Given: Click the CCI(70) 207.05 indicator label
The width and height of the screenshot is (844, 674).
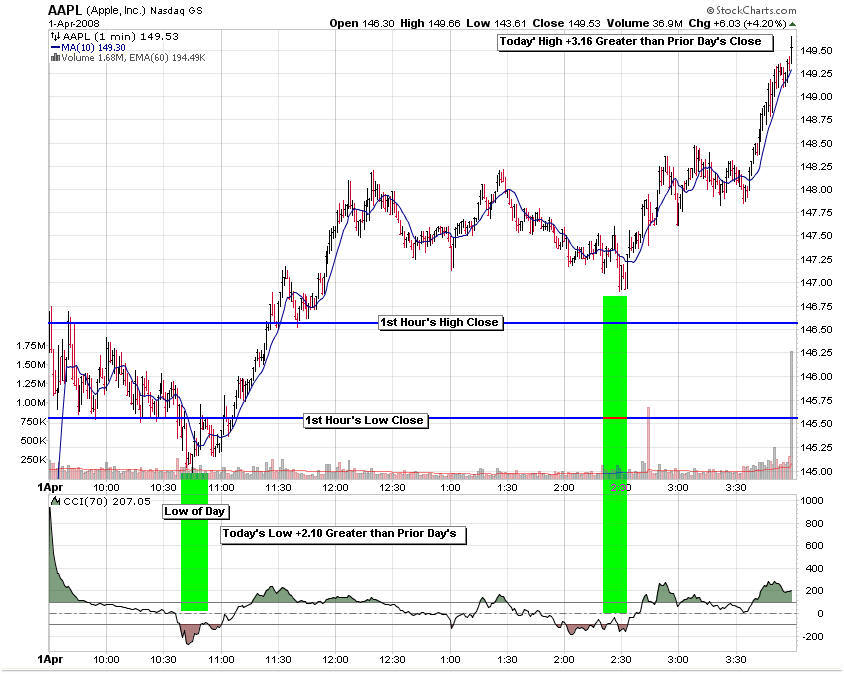Looking at the screenshot, I should [107, 501].
